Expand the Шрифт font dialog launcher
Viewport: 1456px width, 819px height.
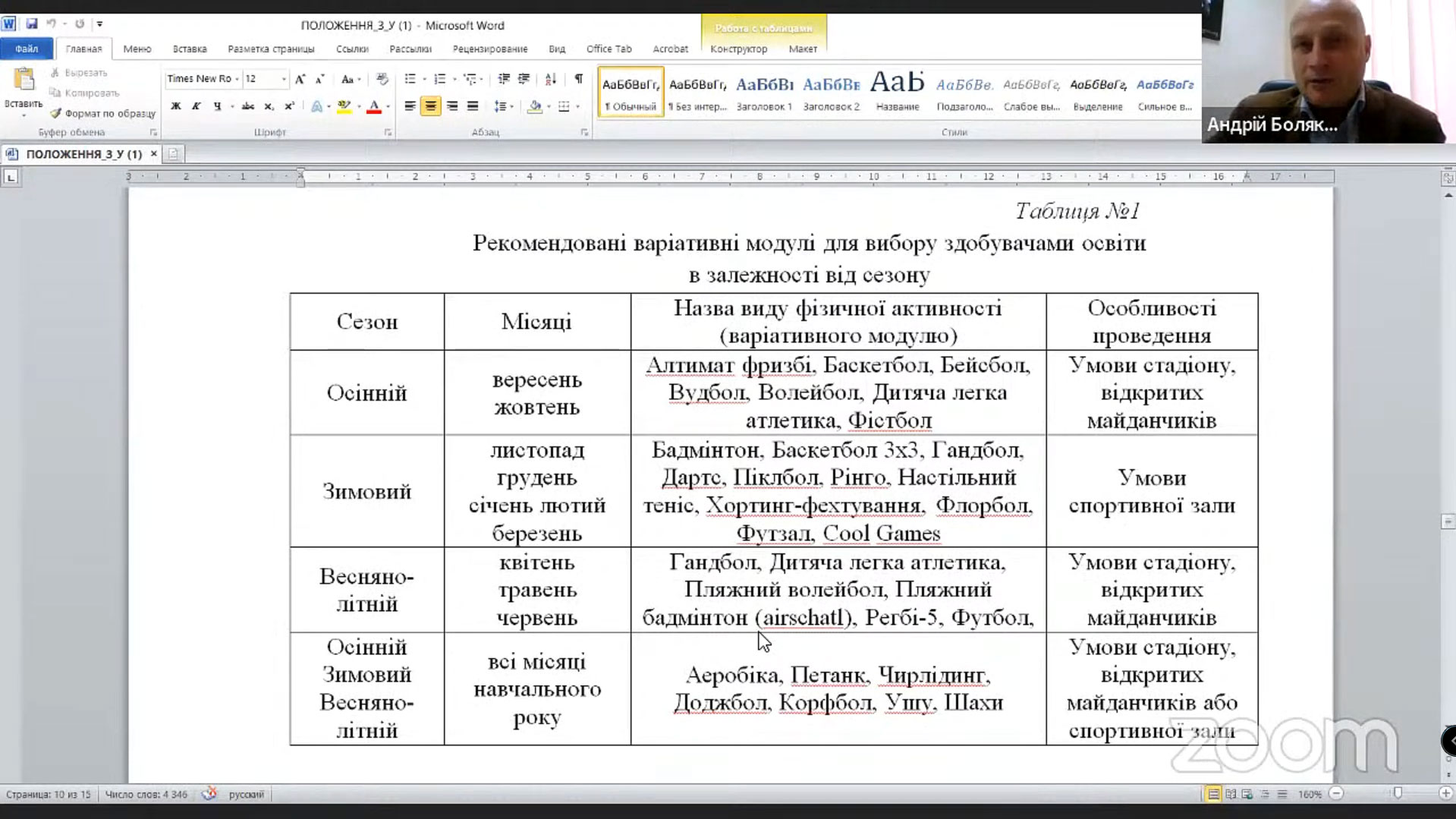pos(388,132)
